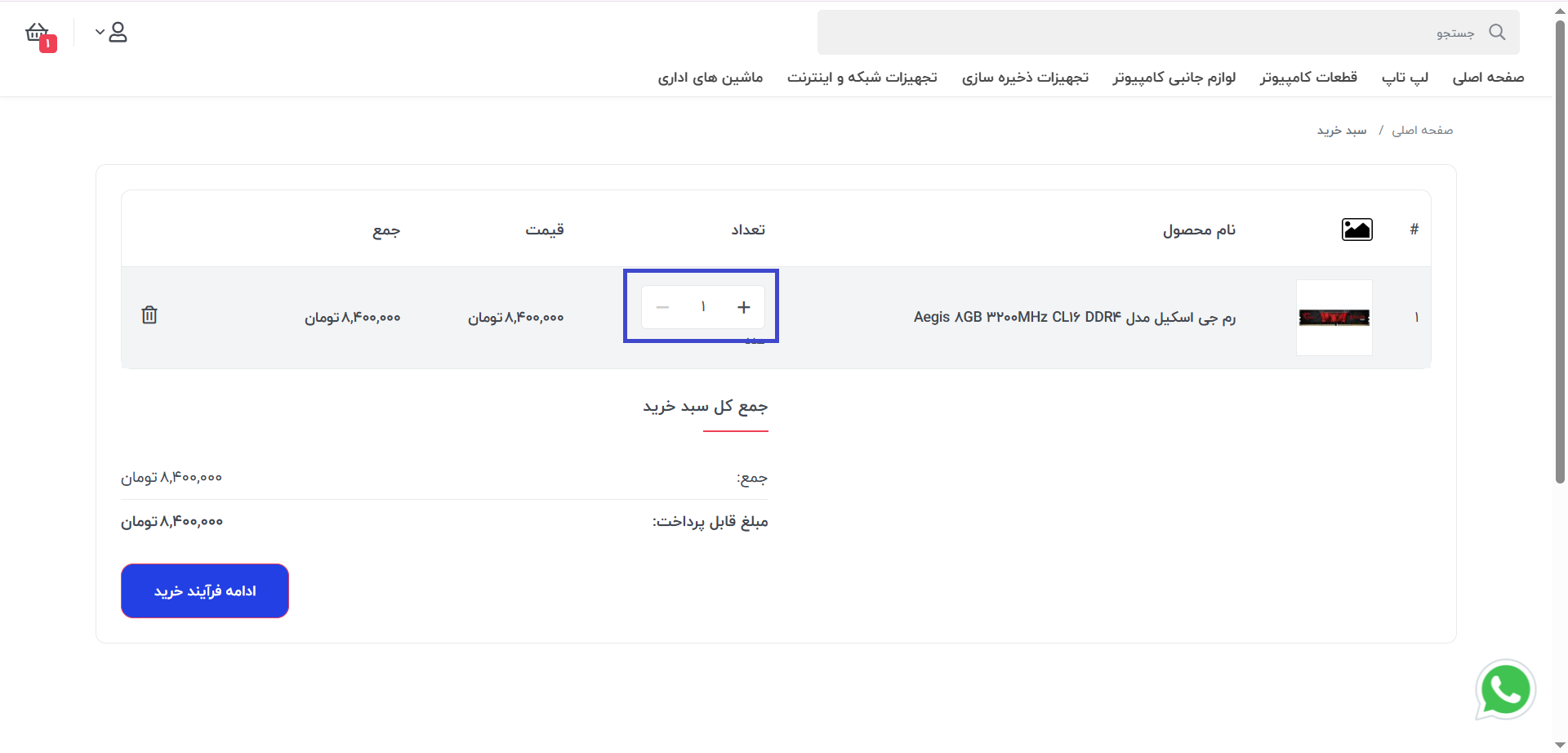The image size is (1568, 753).
Task: Click the search magnifier icon
Action: coord(1497,32)
